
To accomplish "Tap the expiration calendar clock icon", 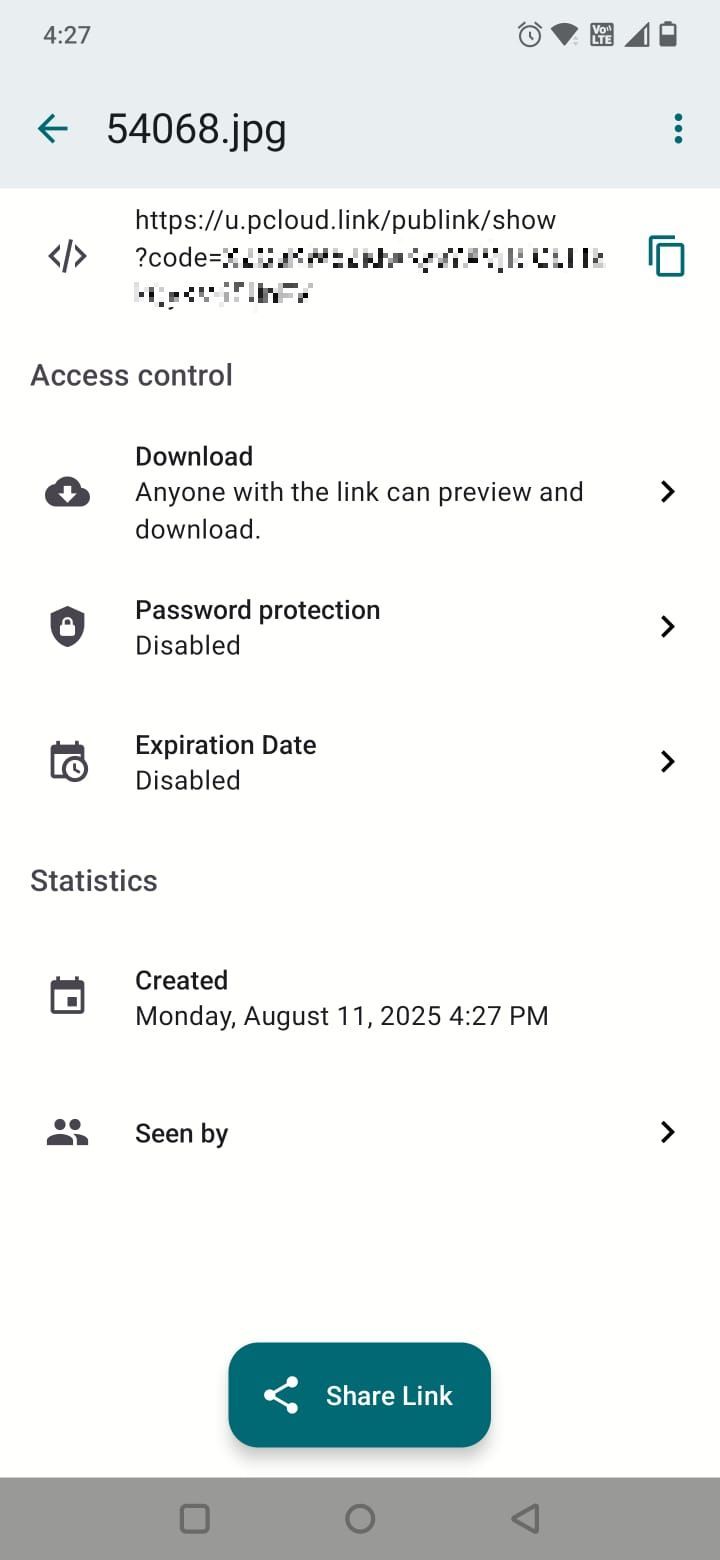I will 68,762.
